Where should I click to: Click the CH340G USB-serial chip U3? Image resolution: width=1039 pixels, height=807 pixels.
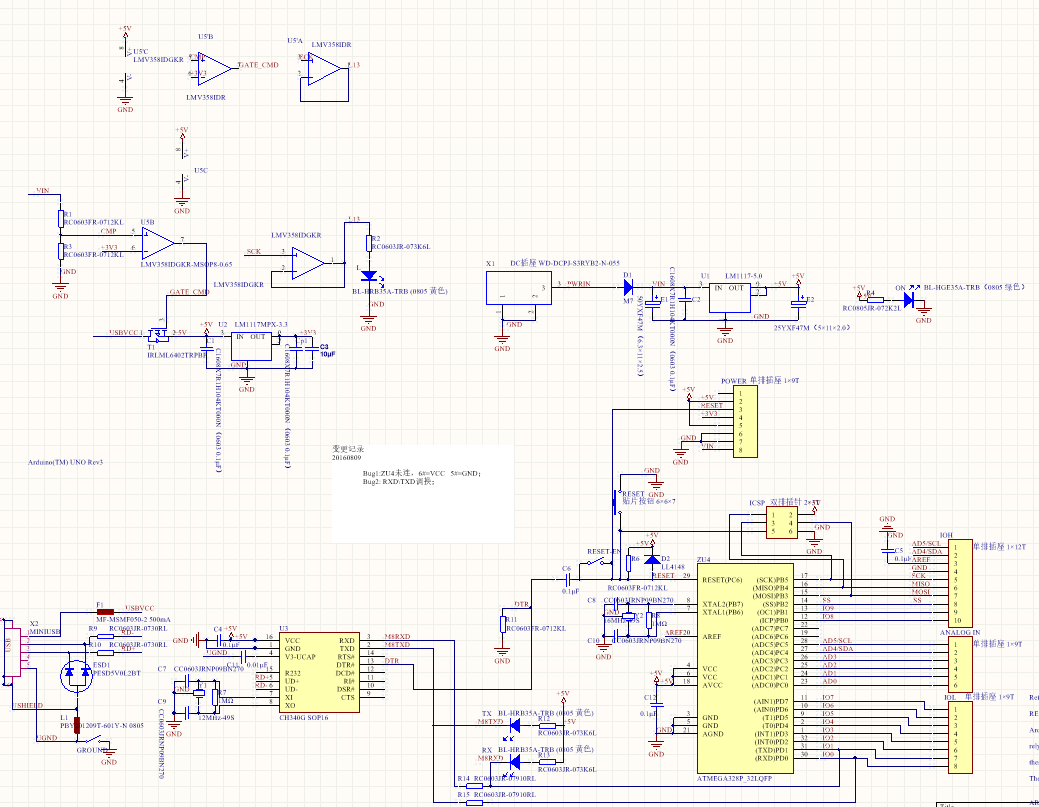point(318,670)
